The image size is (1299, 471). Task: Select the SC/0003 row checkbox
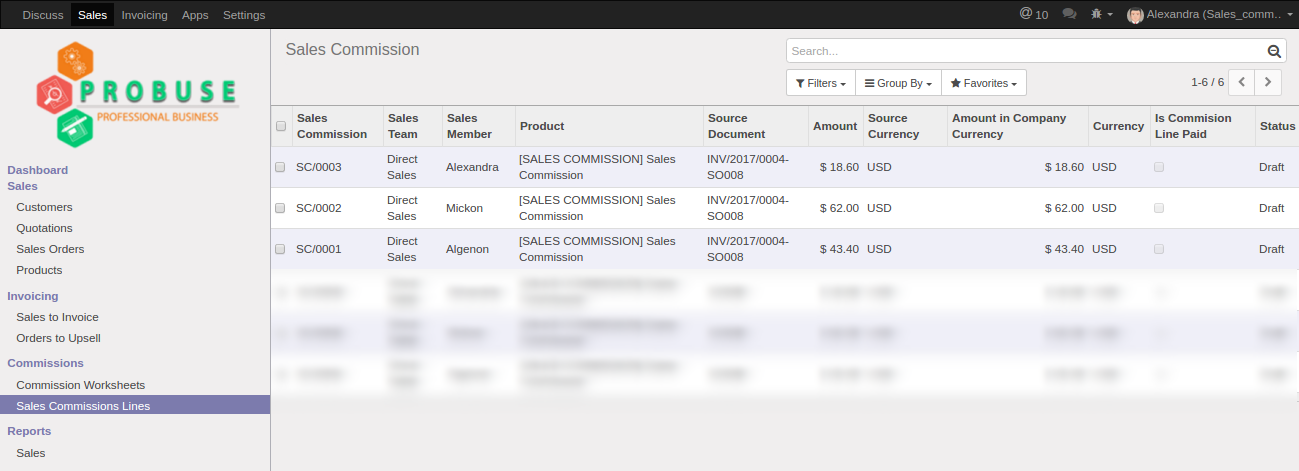point(281,167)
